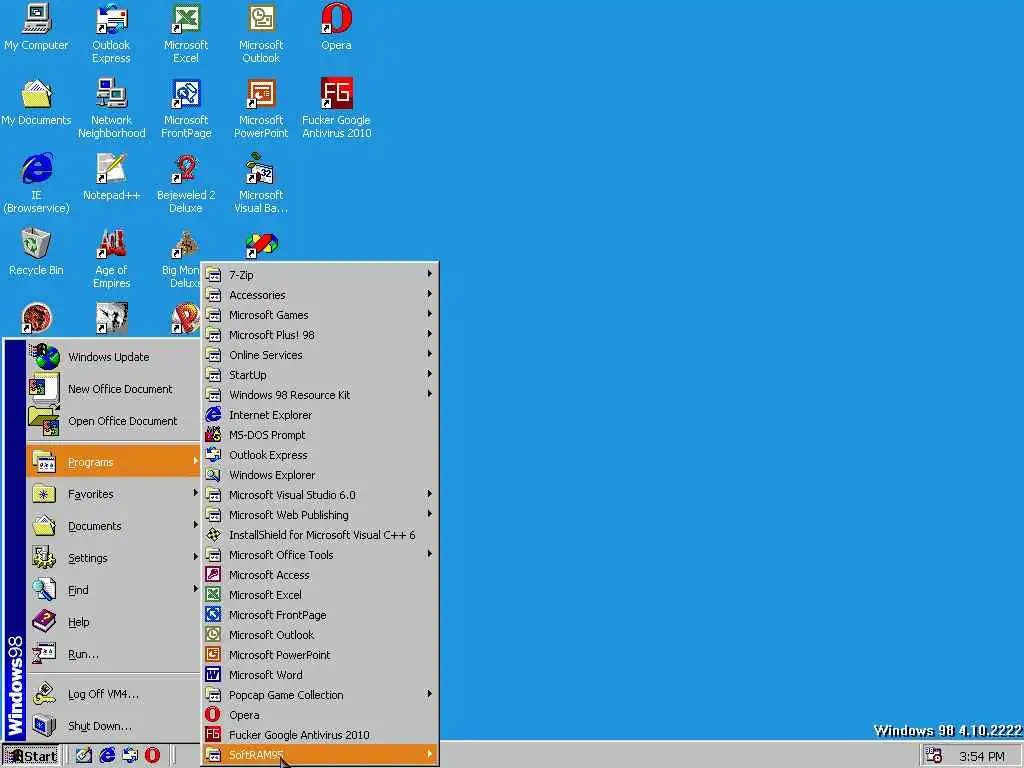Launch Microsoft Excel from Programs menu
The height and width of the screenshot is (768, 1024).
click(320, 595)
